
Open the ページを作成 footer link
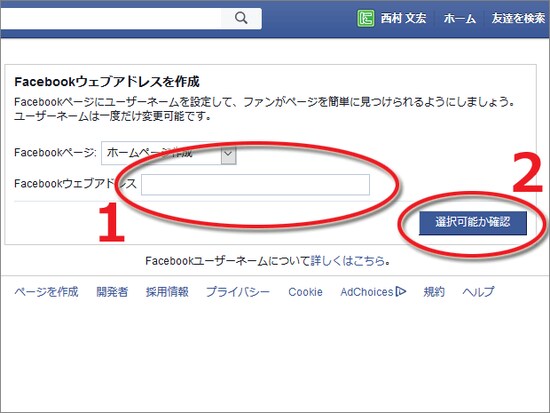tap(46, 292)
